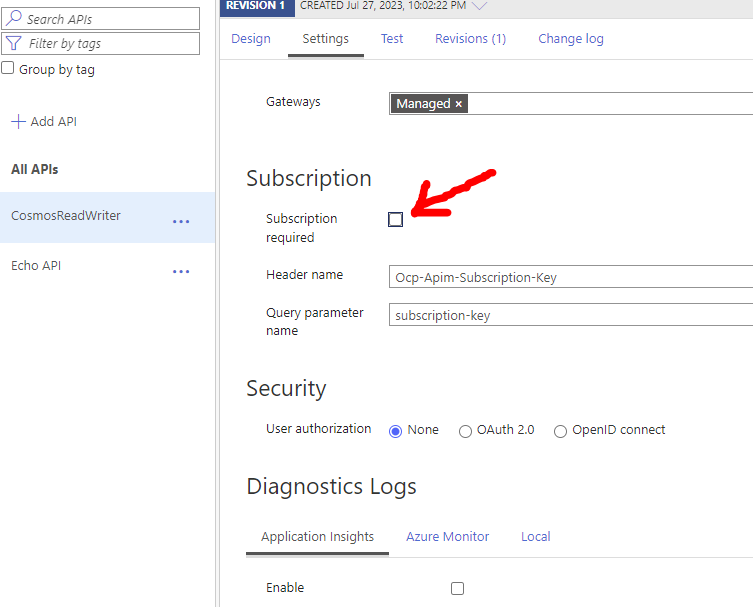Remove the Managed gateway tag

459,104
